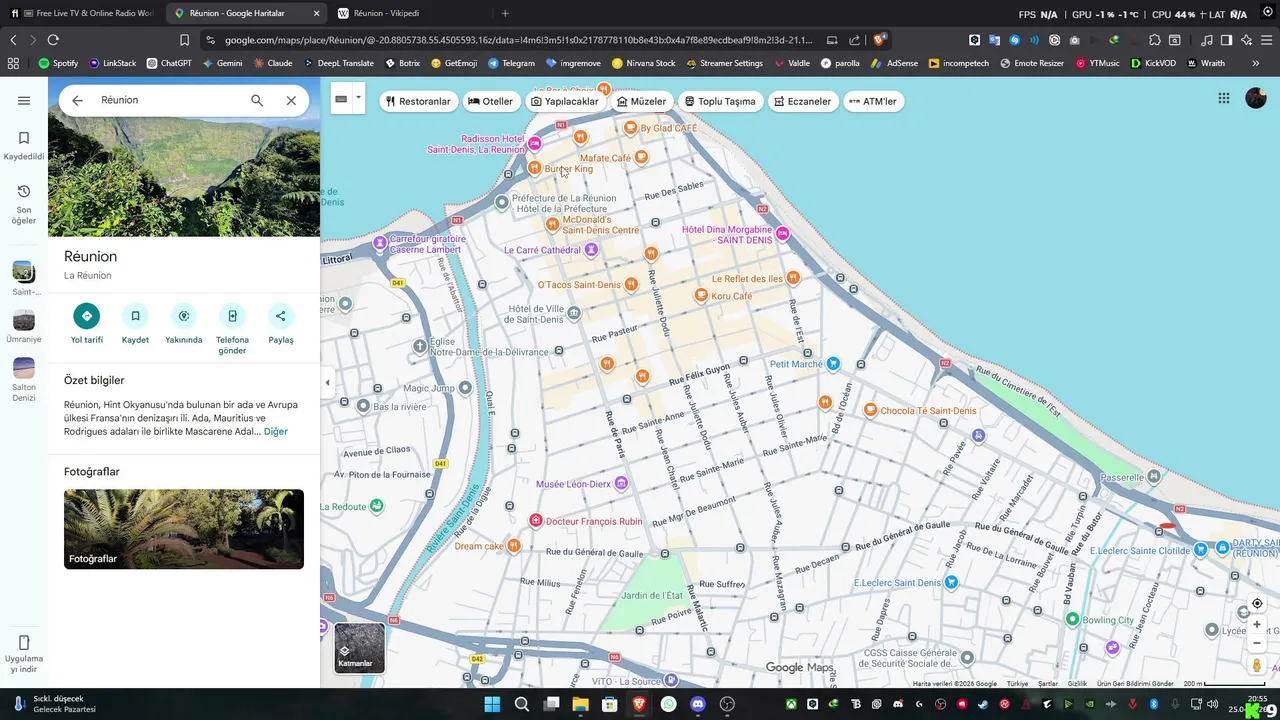Click the Şartlar link

point(1048,684)
